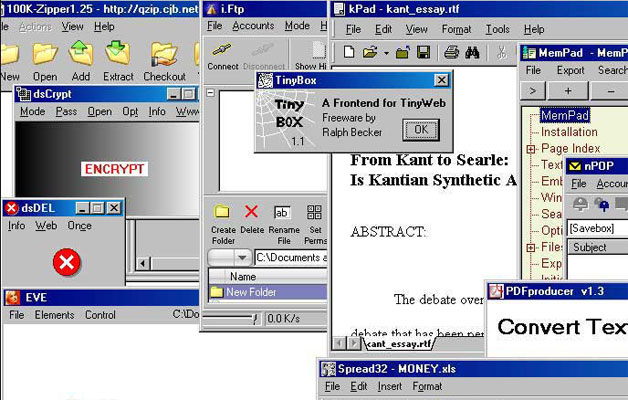This screenshot has height=400, width=628.
Task: Click the kPad printer icon
Action: click(451, 52)
